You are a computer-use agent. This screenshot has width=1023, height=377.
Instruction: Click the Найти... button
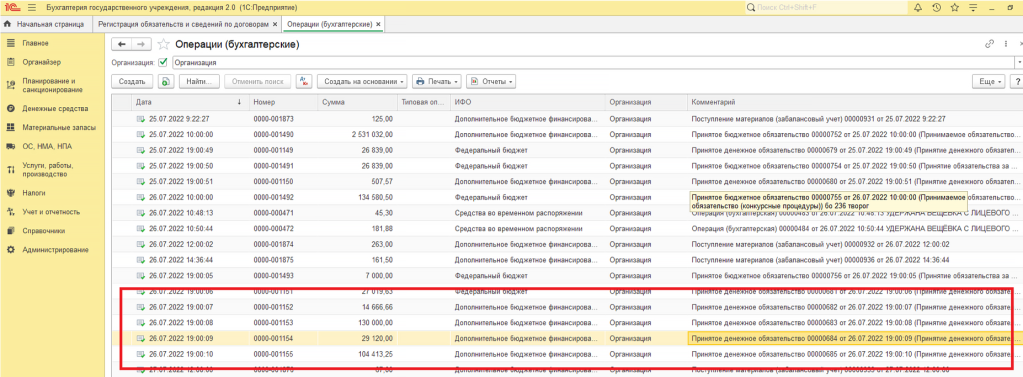199,82
